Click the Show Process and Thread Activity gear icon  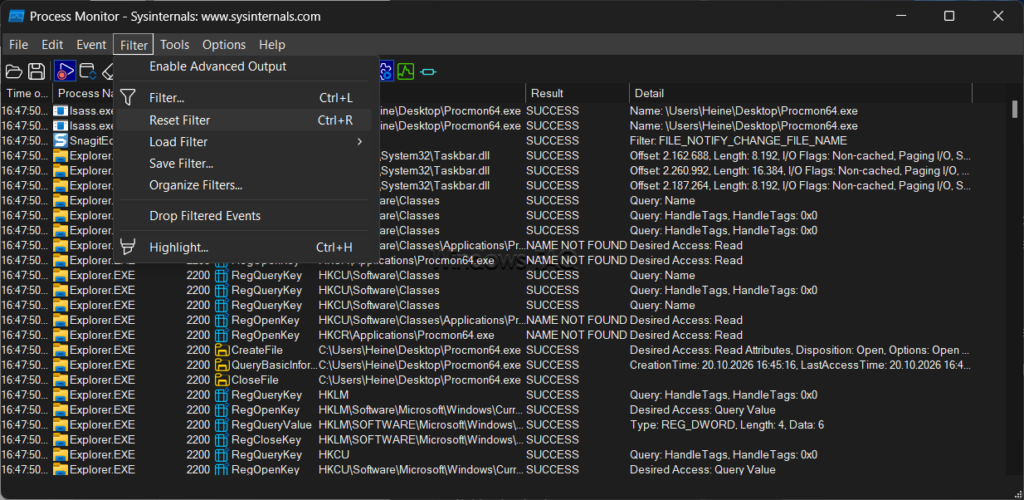(385, 71)
